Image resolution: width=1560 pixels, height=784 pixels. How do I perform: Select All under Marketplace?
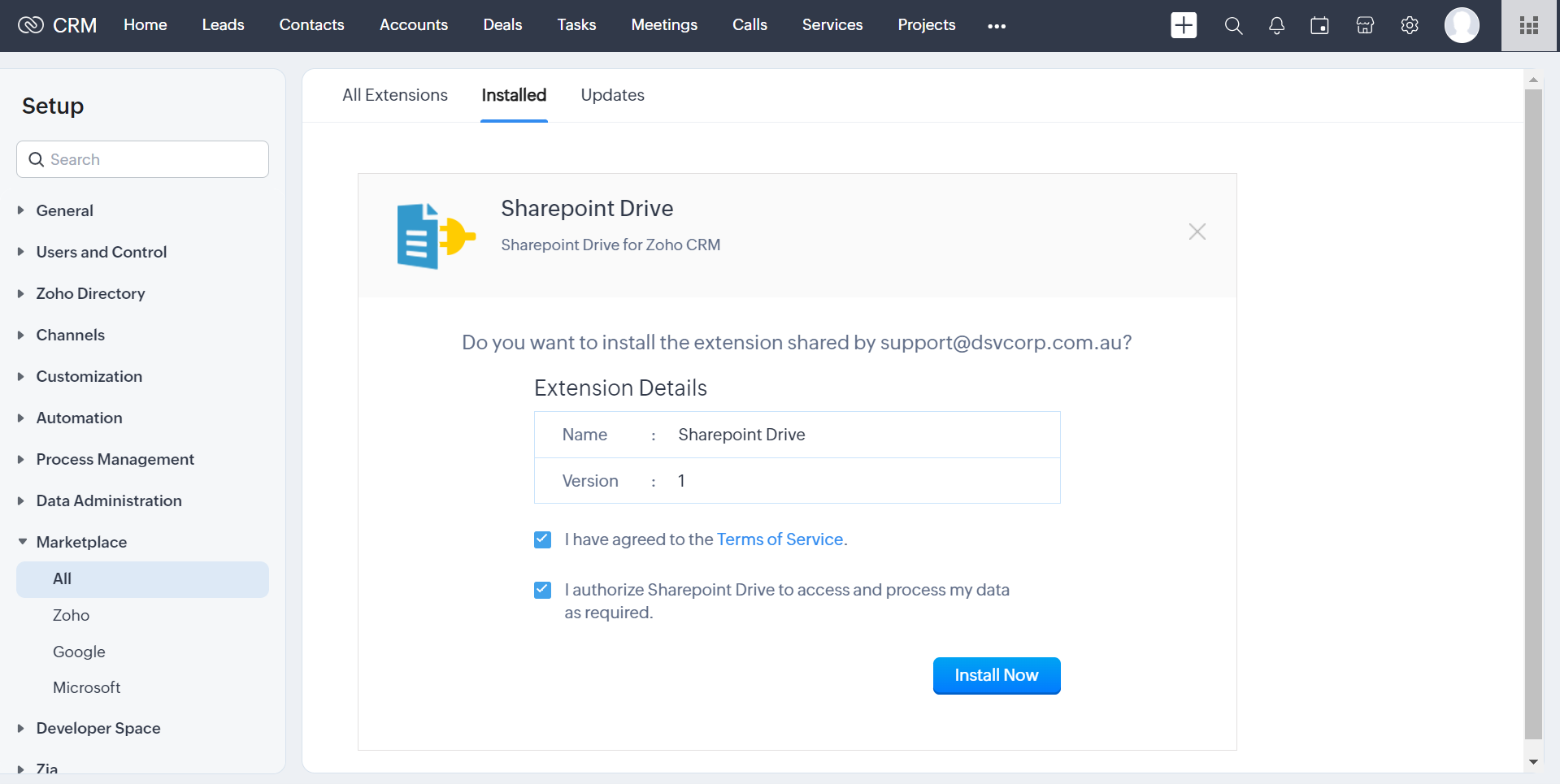coord(142,579)
